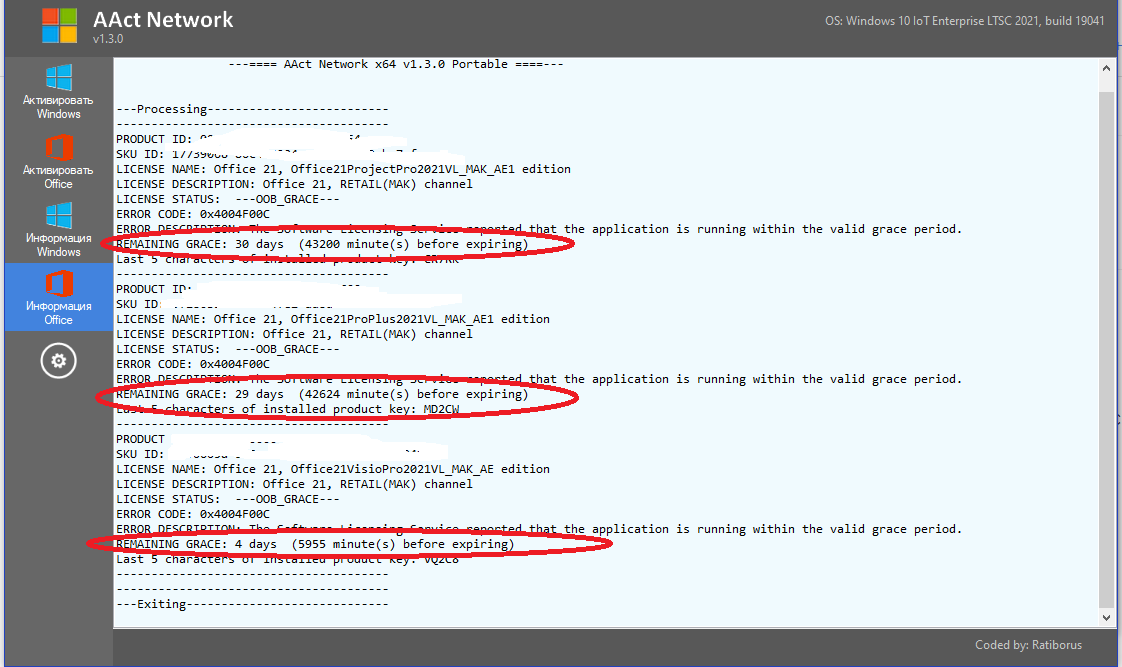Screen dimensions: 1122x667
Task: Click the scrollbar down arrow
Action: (x=1106, y=618)
